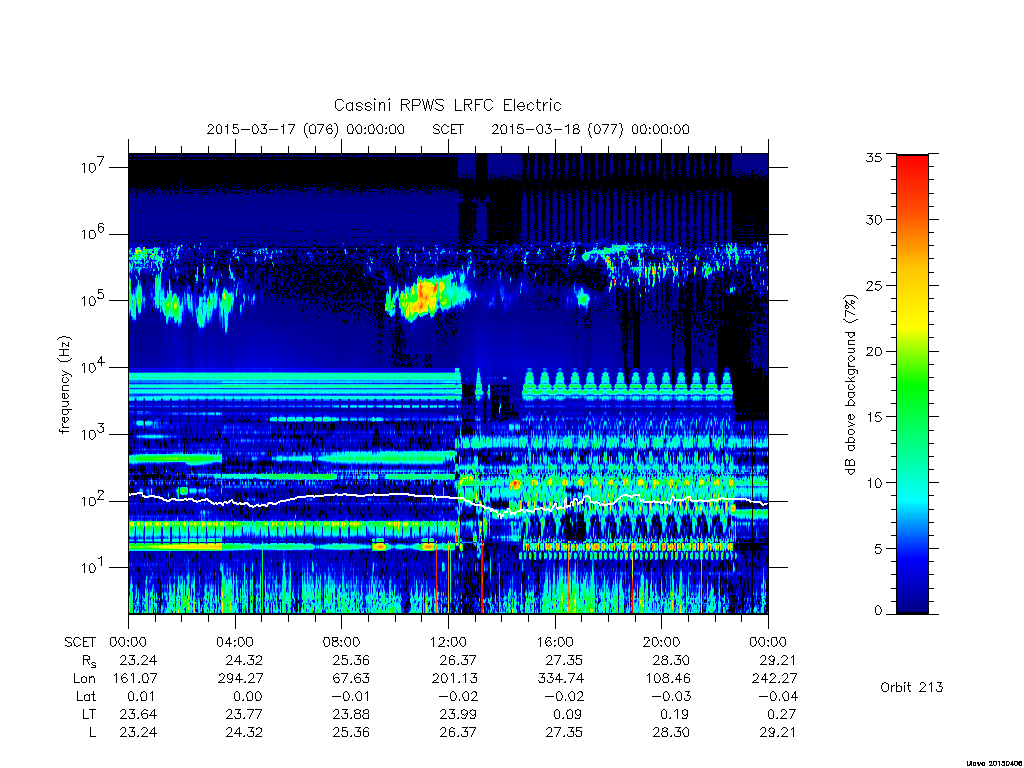Image resolution: width=1024 pixels, height=768 pixels.
Task: Click the 'Rs' row label
Action: coord(89,662)
